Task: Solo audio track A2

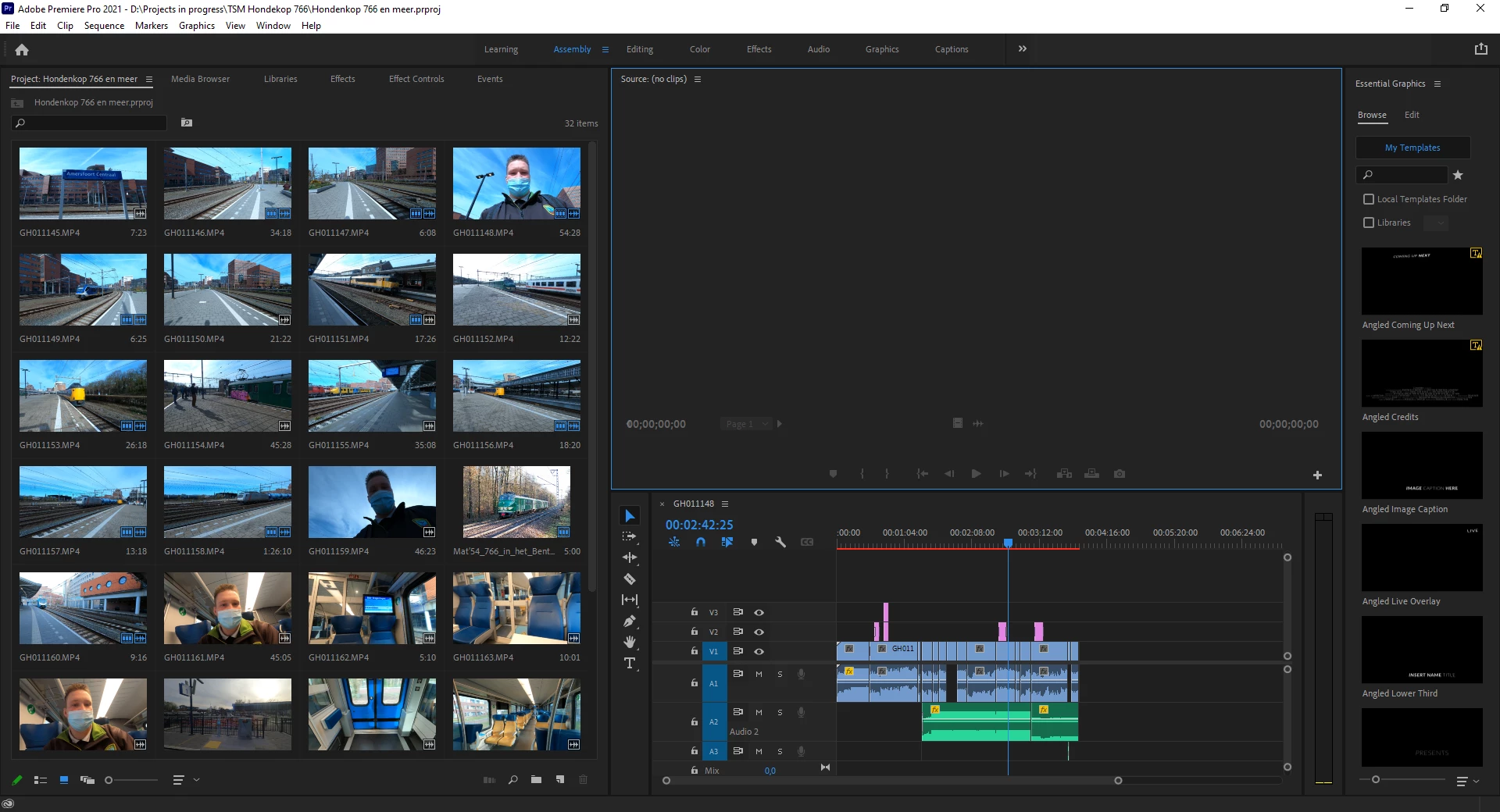Action: [x=780, y=712]
